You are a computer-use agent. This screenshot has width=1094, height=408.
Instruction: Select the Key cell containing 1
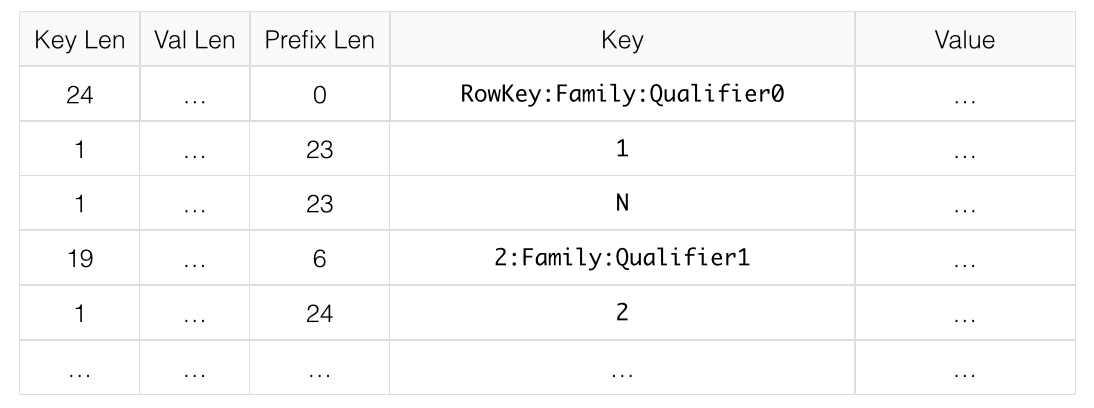pos(621,150)
